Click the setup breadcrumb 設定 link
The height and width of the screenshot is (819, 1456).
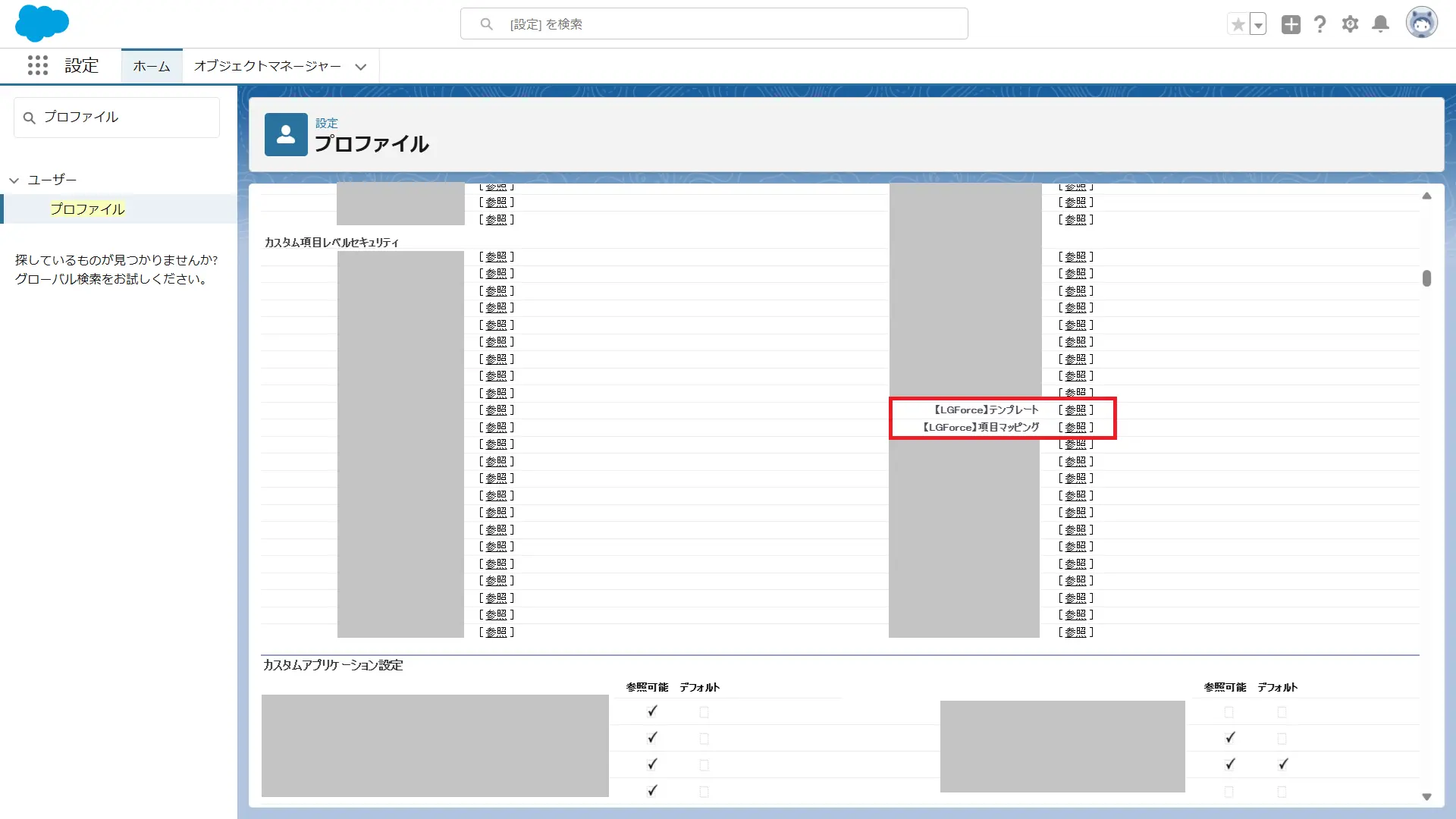point(327,123)
